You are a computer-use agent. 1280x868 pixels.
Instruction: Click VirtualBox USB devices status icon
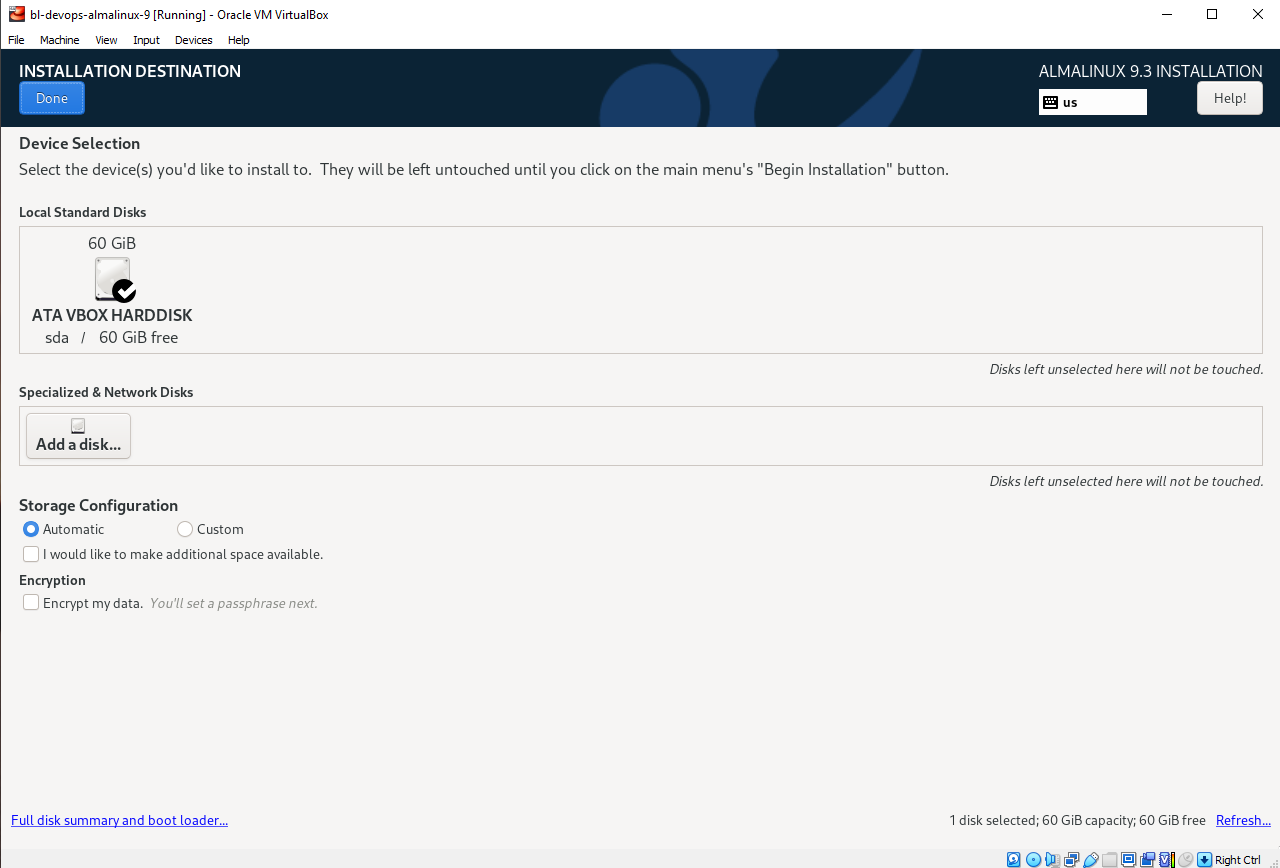point(1091,859)
